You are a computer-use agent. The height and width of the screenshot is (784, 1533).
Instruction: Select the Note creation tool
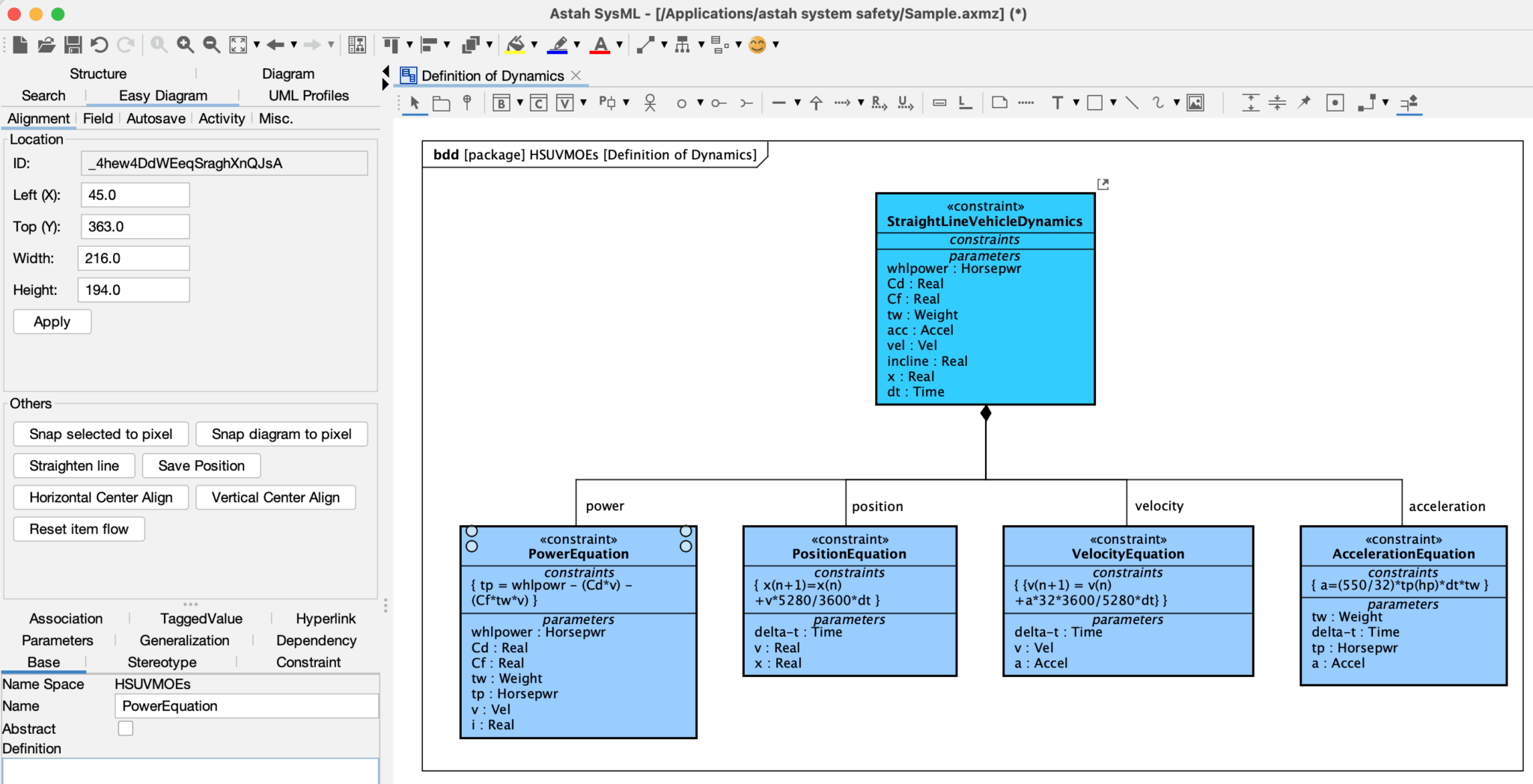pos(999,102)
